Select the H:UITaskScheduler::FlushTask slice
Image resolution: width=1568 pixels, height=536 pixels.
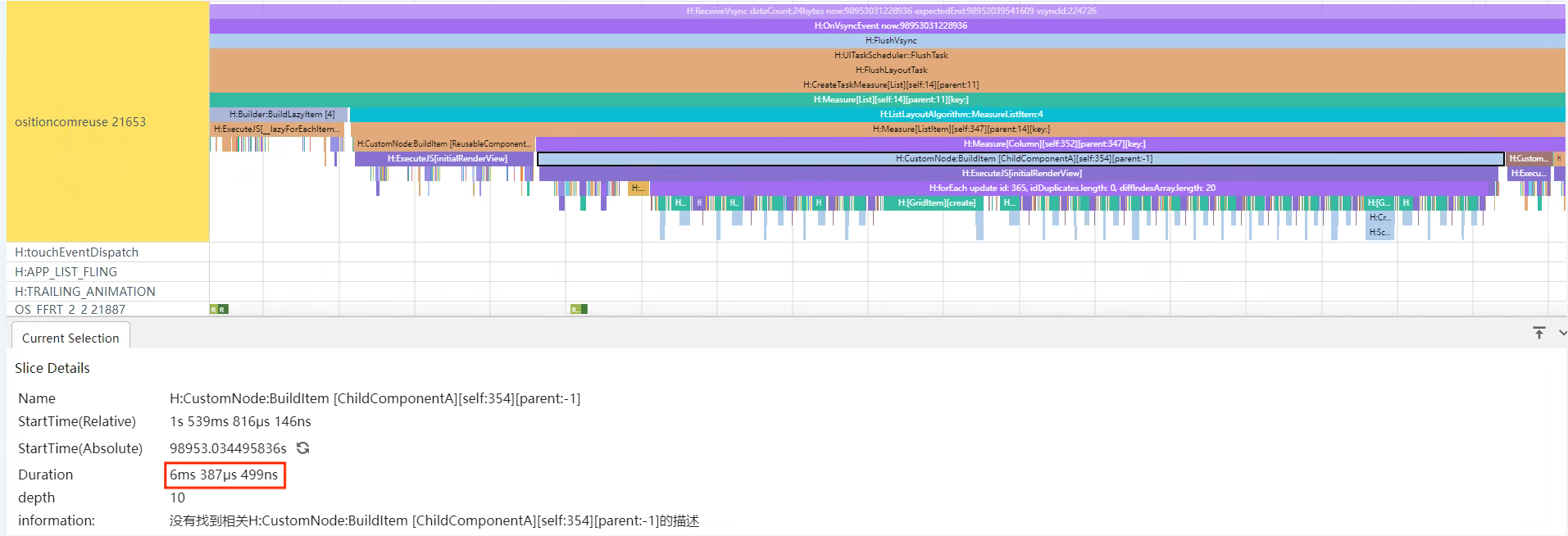(888, 55)
